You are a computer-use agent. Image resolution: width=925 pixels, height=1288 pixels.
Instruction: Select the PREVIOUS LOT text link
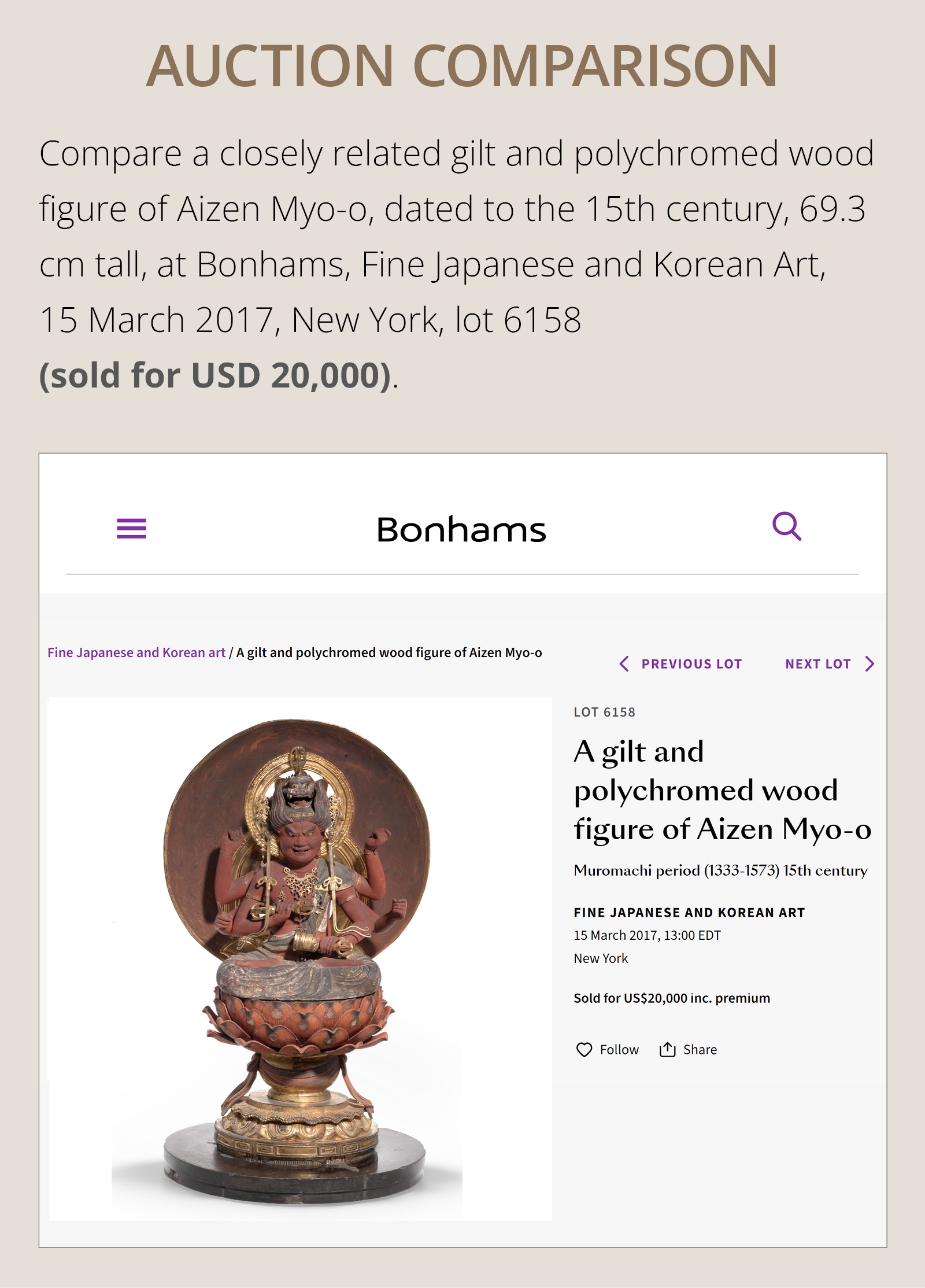pyautogui.click(x=691, y=664)
